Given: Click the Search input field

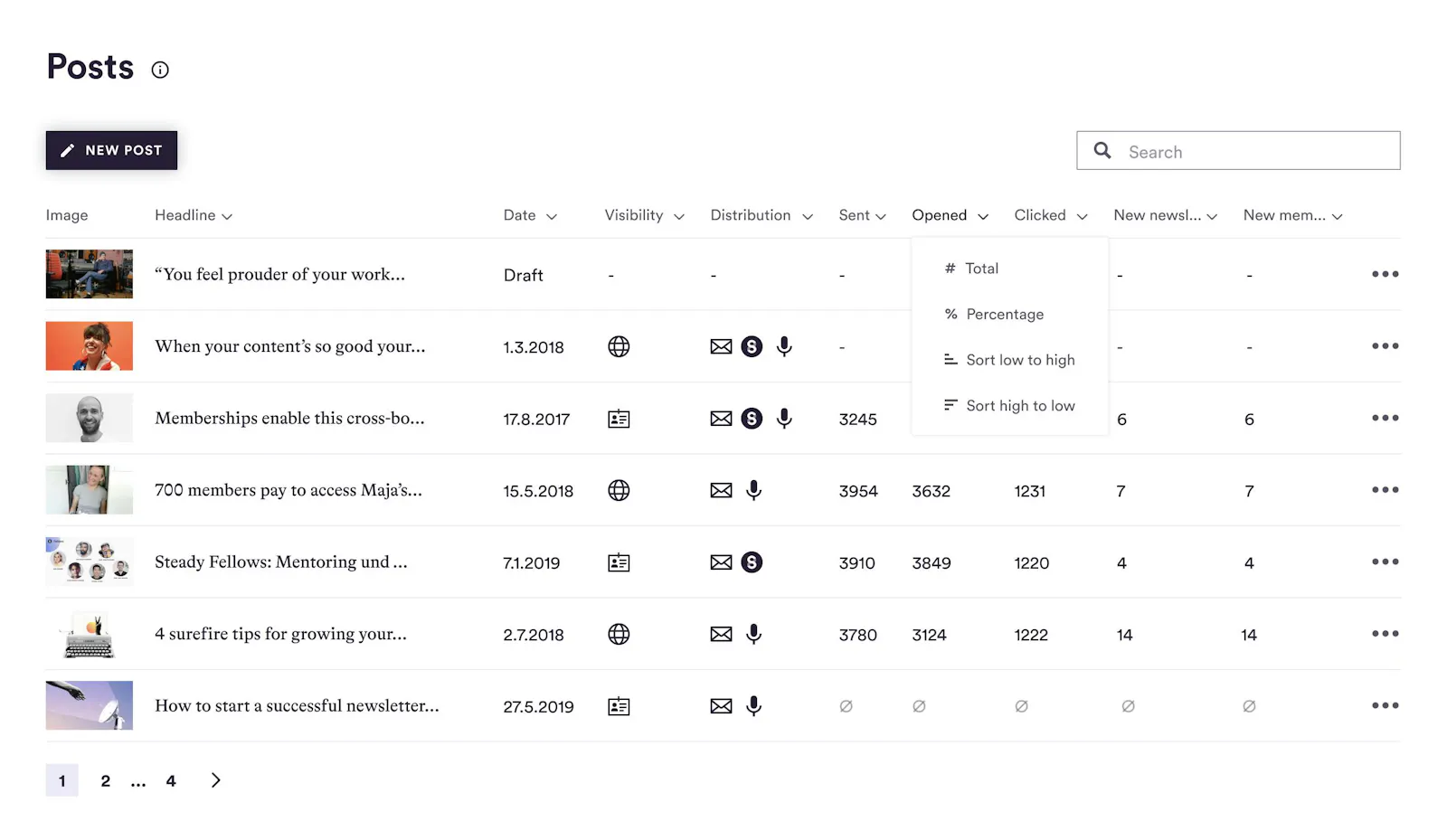Looking at the screenshot, I should click(1238, 150).
